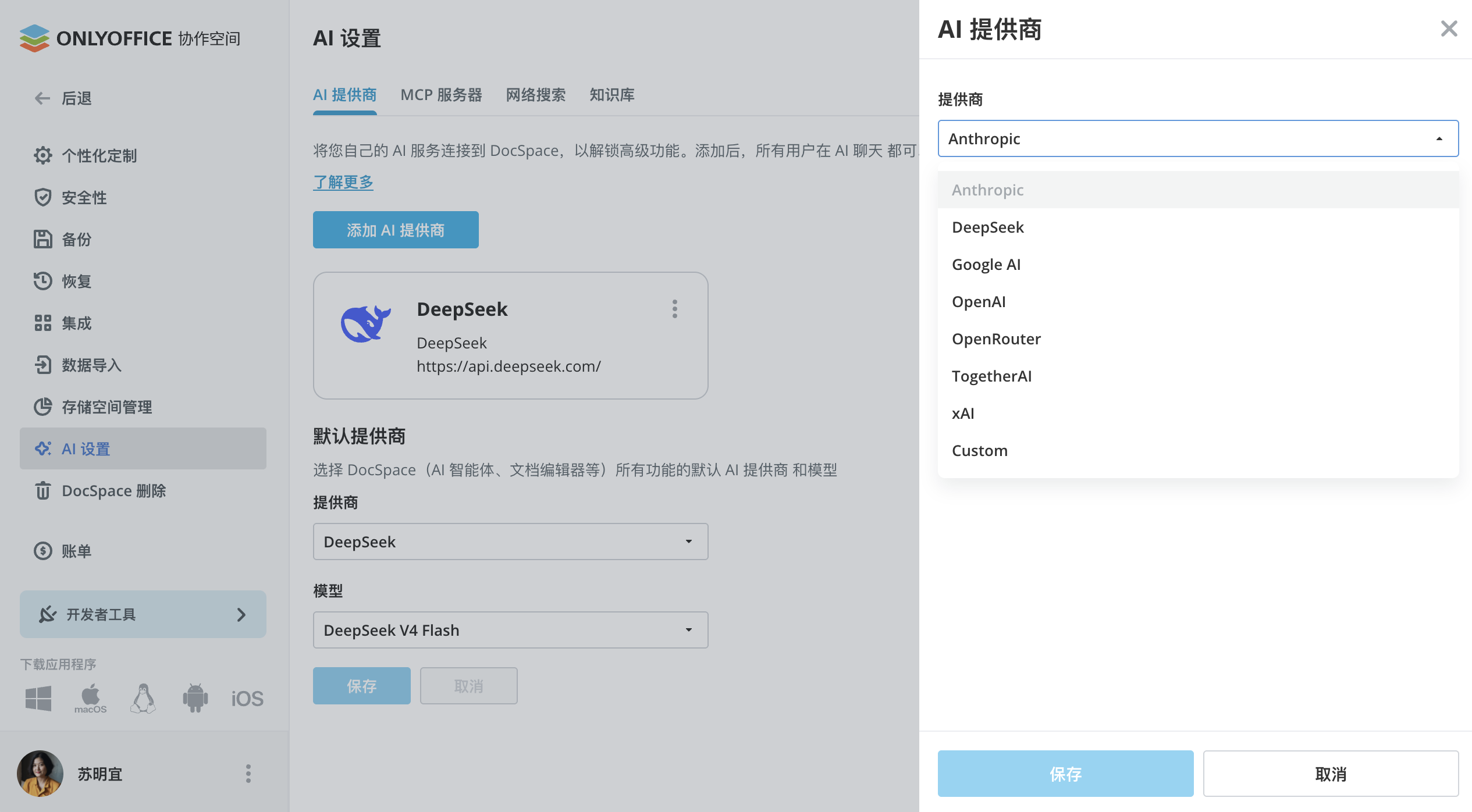Download the Android app
The height and width of the screenshot is (812, 1472).
(195, 698)
